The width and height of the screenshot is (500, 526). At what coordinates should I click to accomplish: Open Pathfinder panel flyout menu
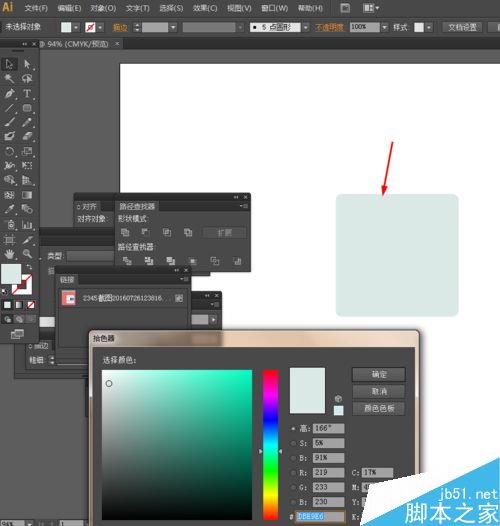pyautogui.click(x=244, y=206)
